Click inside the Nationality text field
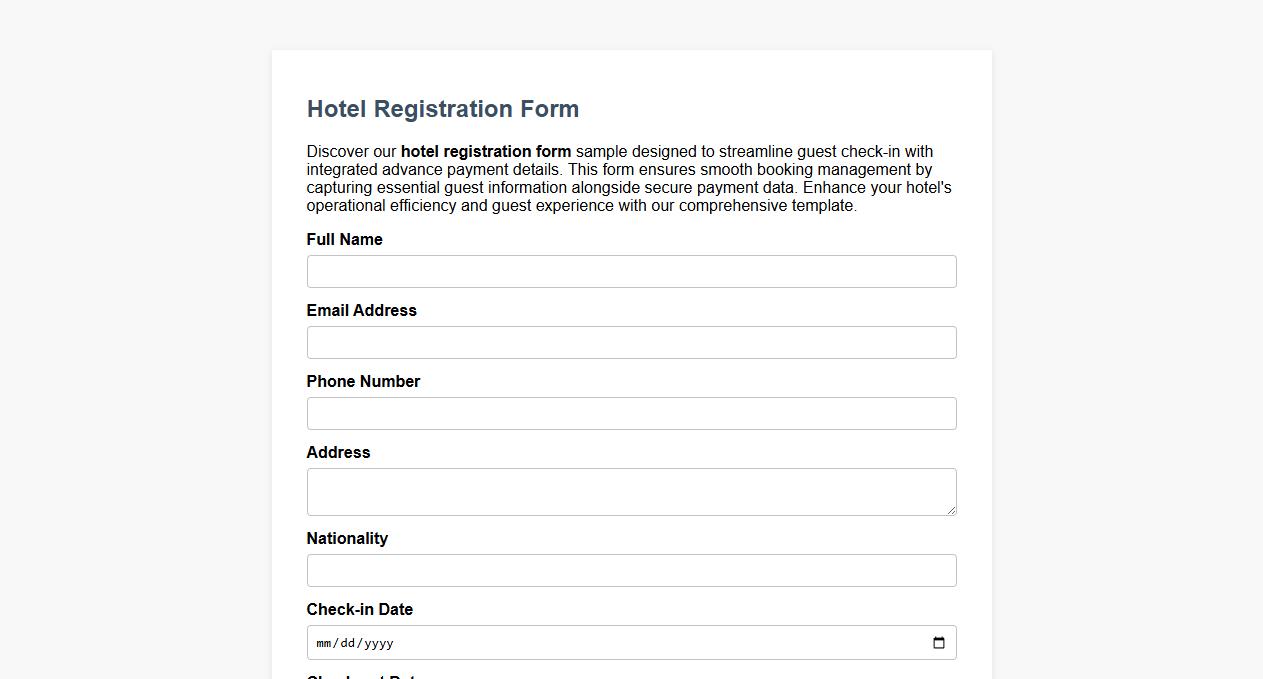Viewport: 1263px width, 679px height. coord(631,570)
